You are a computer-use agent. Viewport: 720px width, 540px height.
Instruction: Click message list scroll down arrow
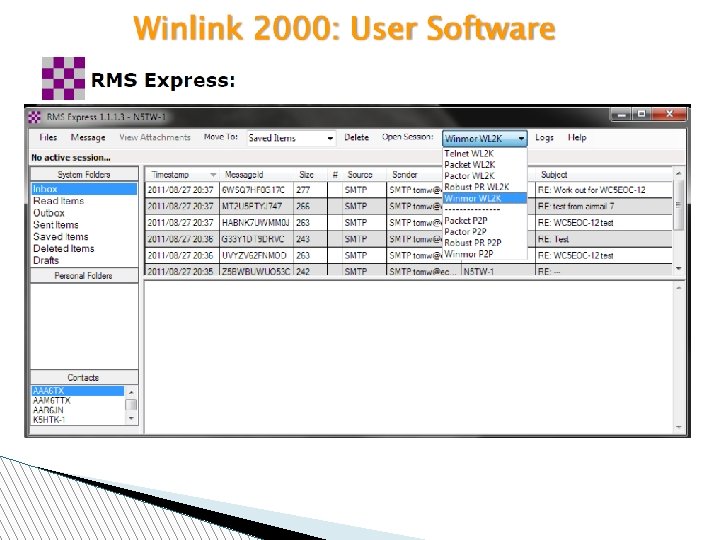coord(678,269)
